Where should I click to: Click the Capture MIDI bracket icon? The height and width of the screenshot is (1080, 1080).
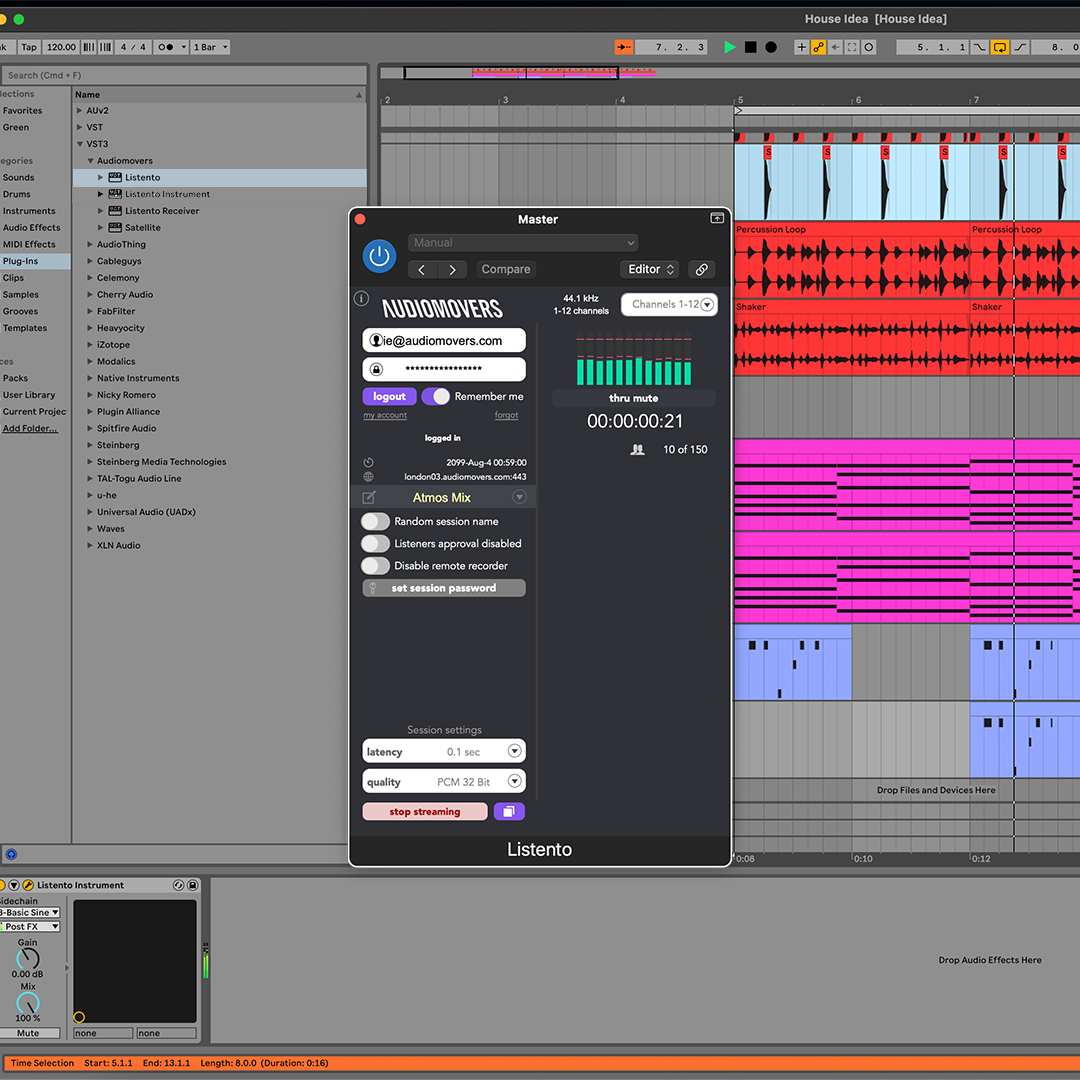click(852, 47)
